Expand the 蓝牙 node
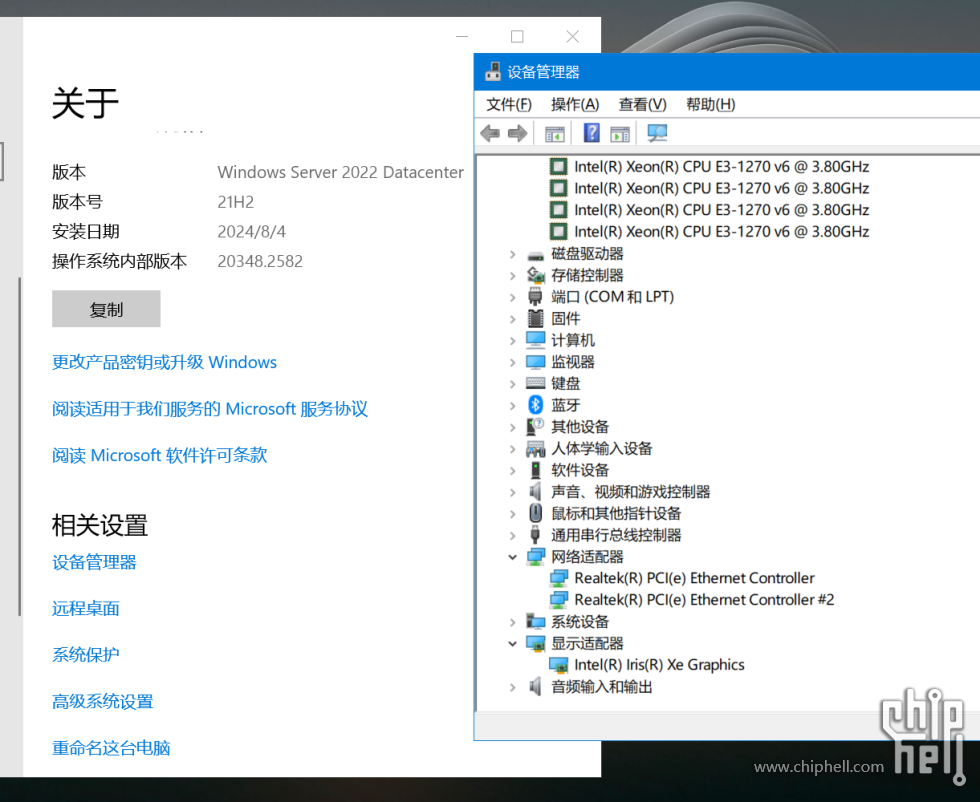The height and width of the screenshot is (802, 980). click(512, 406)
